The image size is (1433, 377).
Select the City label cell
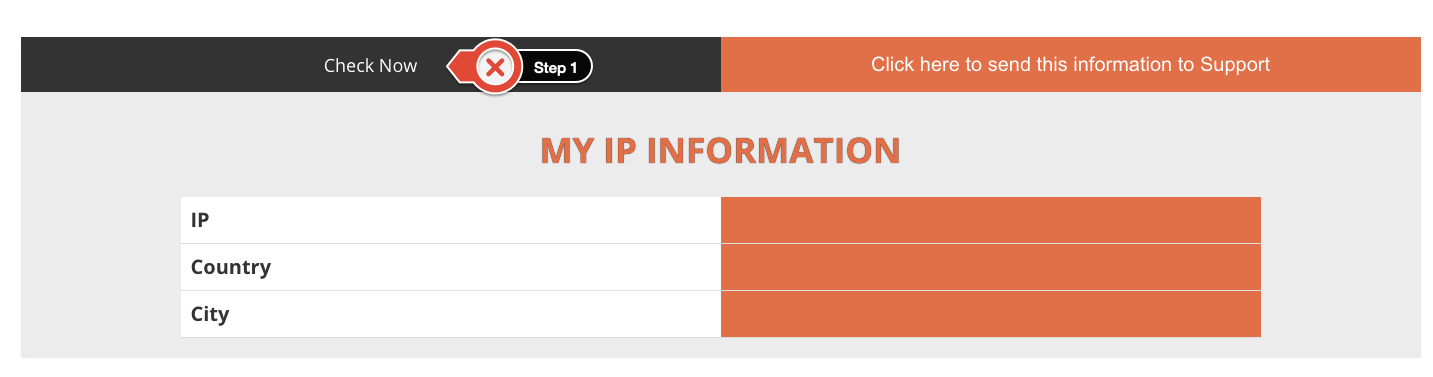pyautogui.click(x=451, y=314)
